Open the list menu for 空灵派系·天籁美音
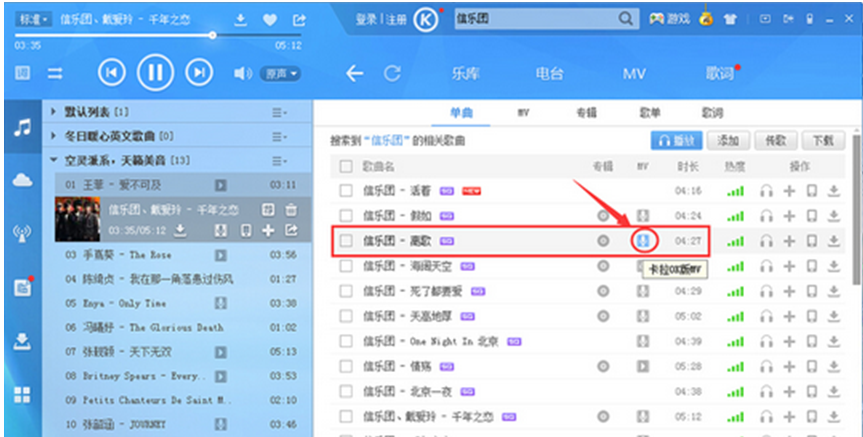Screen dimensions: 863x437 click(x=279, y=161)
